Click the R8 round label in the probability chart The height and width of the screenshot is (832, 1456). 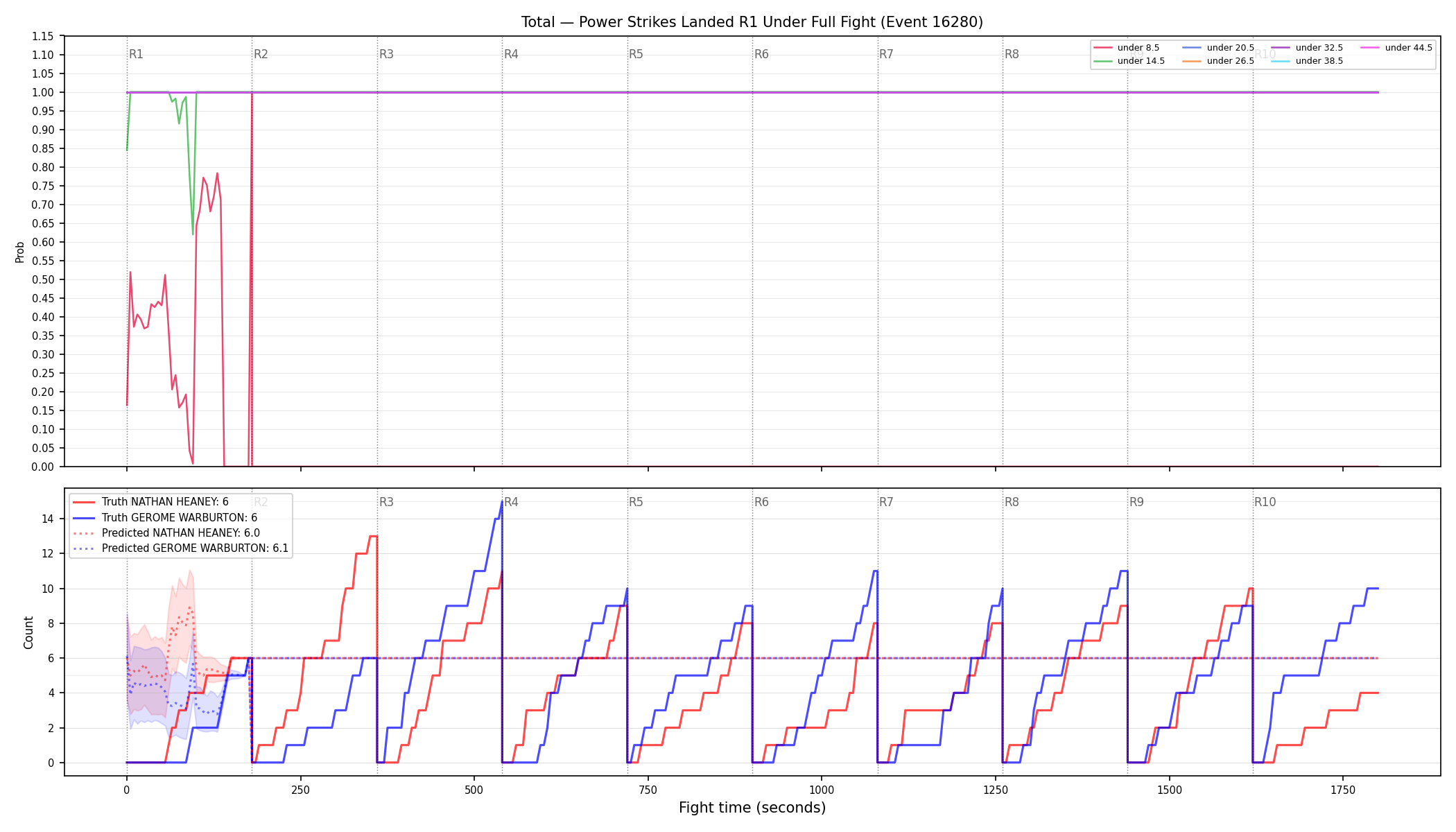pyautogui.click(x=1012, y=54)
